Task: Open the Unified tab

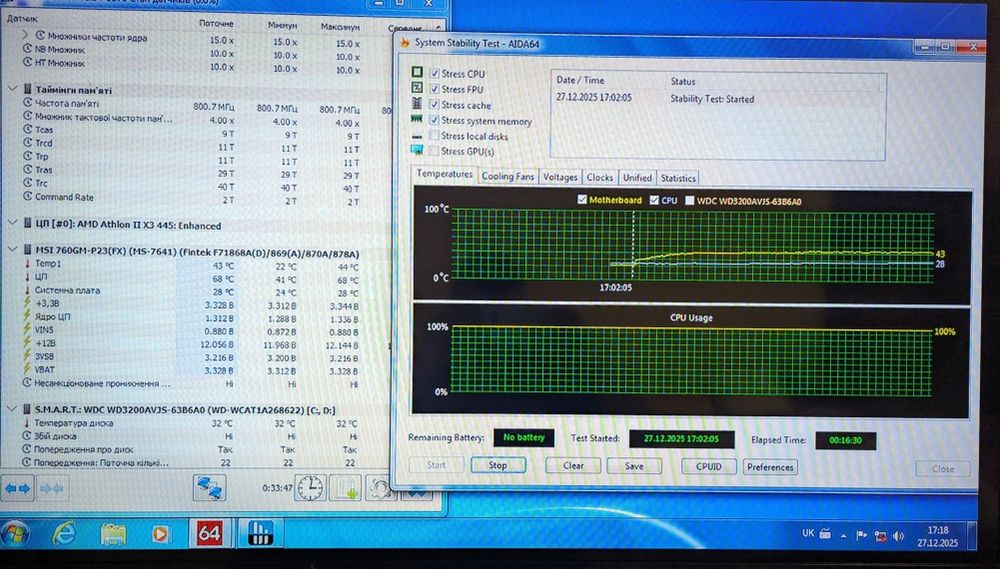Action: point(637,178)
